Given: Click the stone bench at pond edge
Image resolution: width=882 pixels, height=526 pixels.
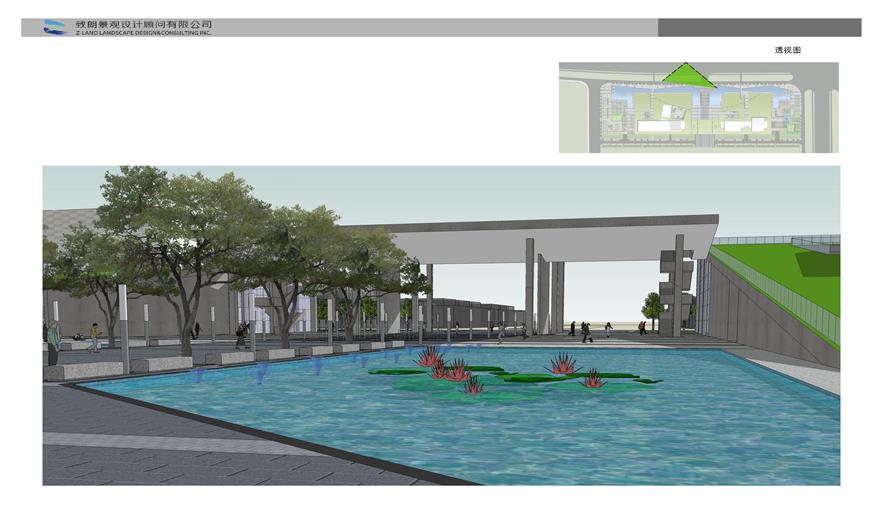Looking at the screenshot, I should coord(158,364).
